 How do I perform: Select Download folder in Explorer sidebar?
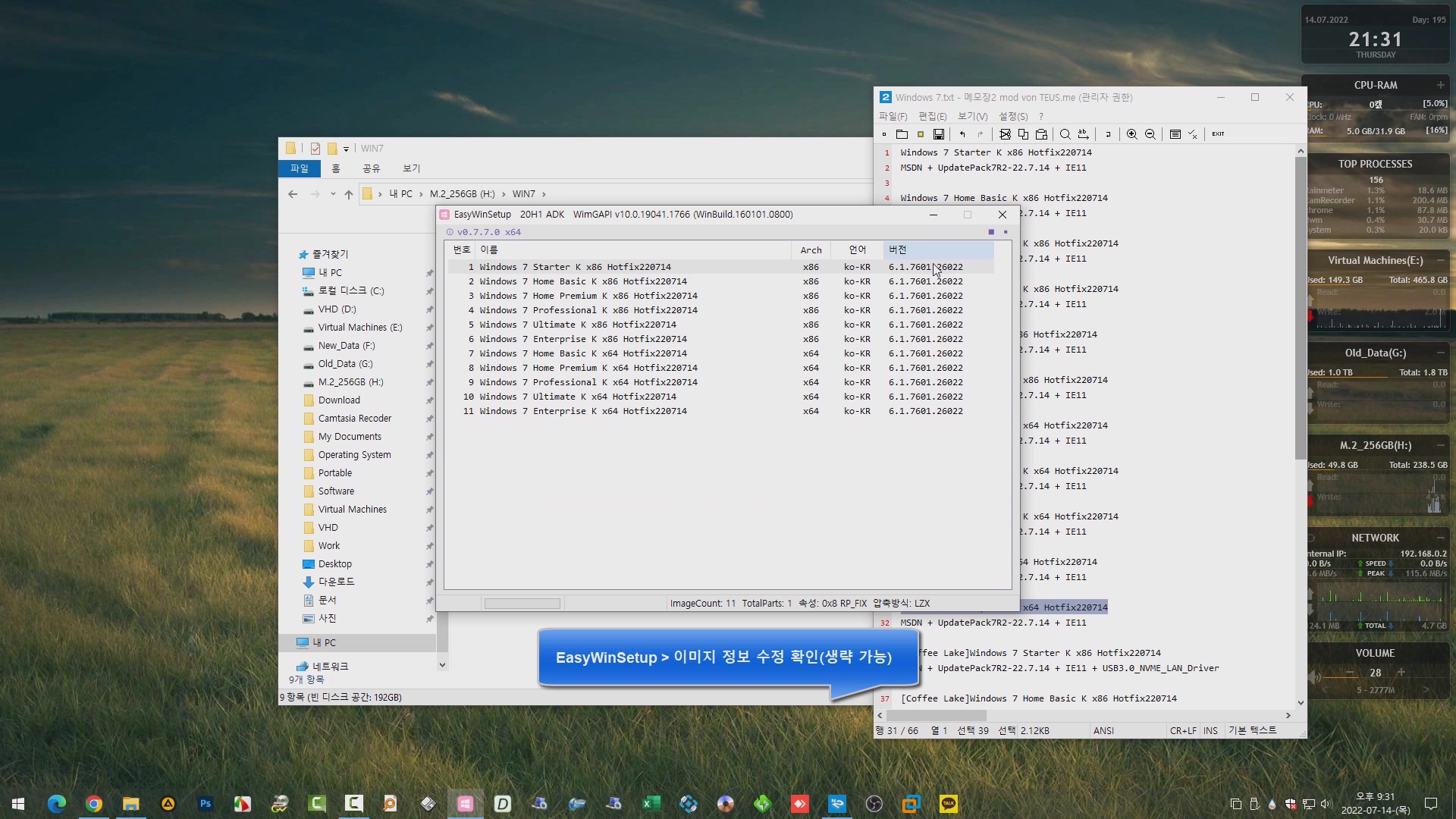(x=339, y=400)
